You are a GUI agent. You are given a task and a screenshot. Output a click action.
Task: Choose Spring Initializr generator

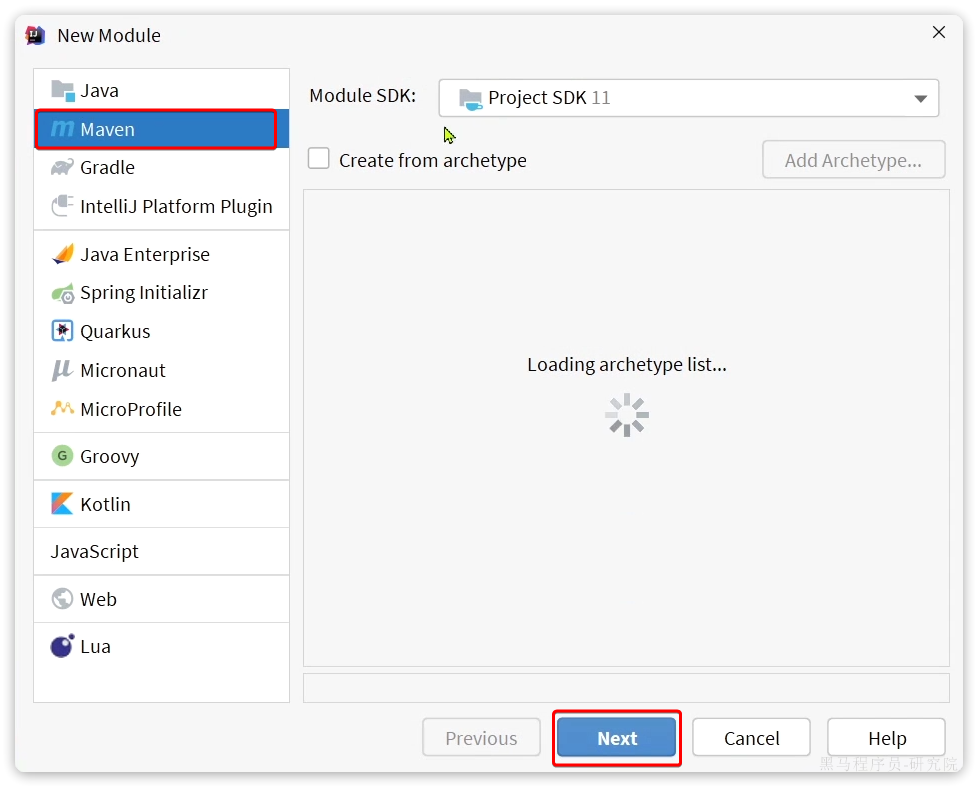[x=162, y=293]
